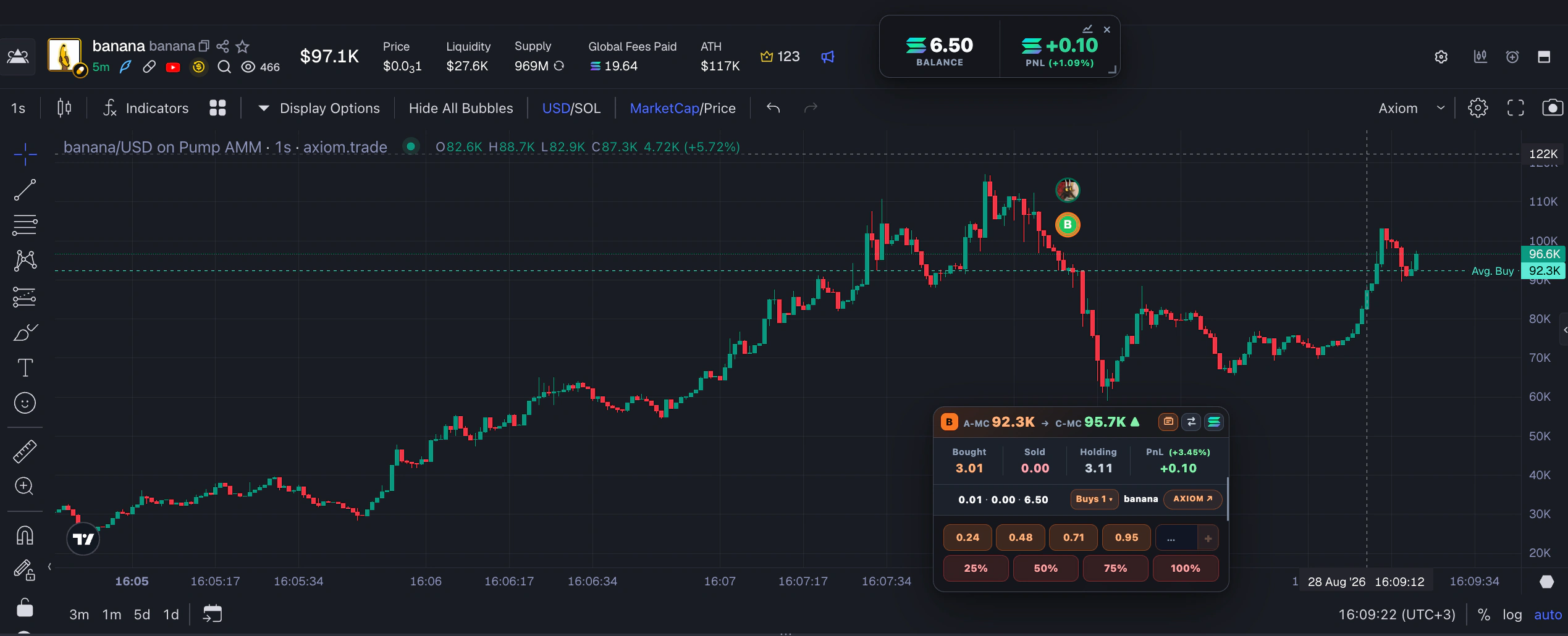Open chart settings gear in toolbar
Screen dimensions: 1568x636
coord(1478,108)
